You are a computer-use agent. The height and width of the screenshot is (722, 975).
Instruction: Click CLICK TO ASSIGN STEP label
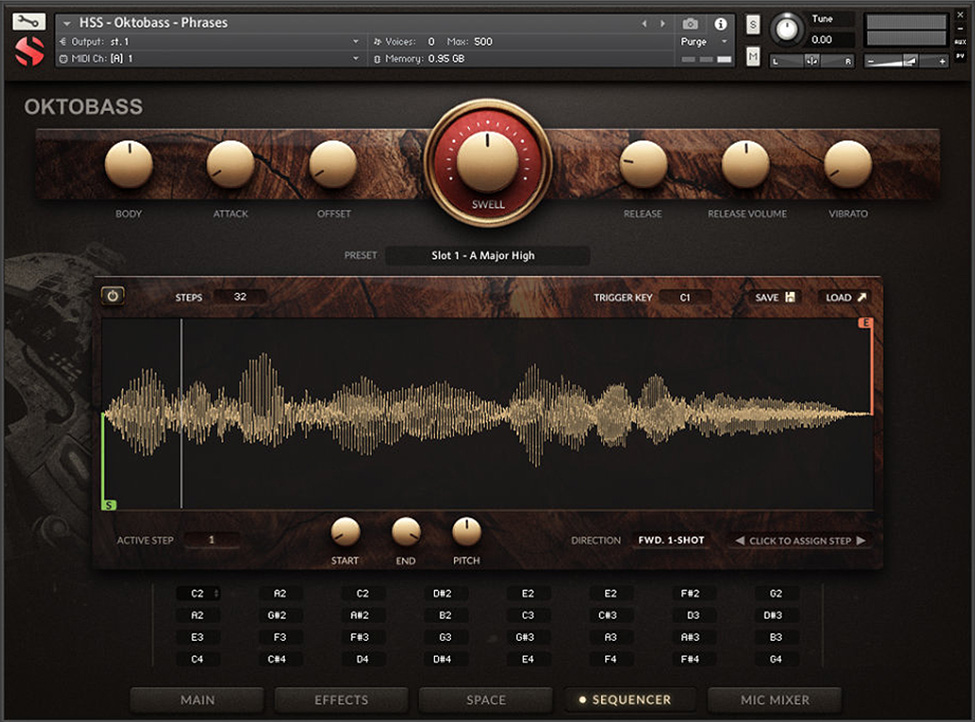click(800, 540)
